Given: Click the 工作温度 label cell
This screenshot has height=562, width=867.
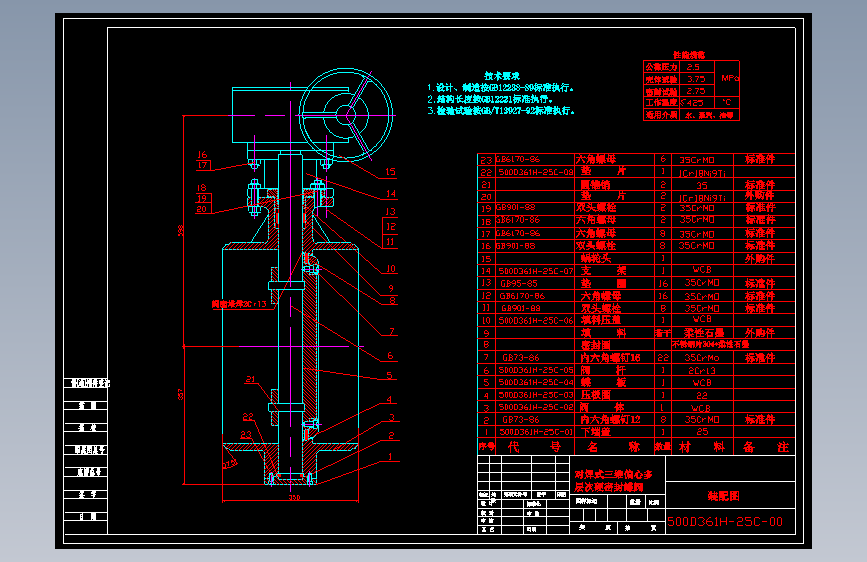Looking at the screenshot, I should [661, 103].
